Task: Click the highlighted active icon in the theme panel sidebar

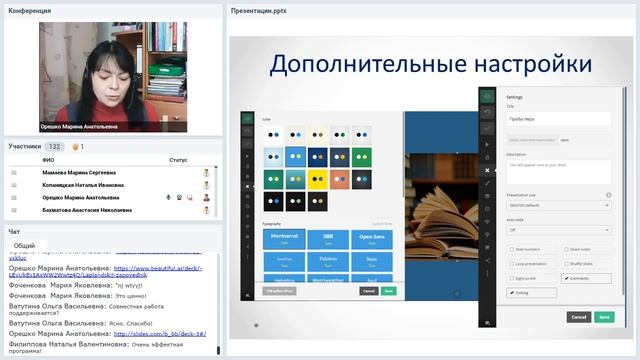Action: point(247,186)
